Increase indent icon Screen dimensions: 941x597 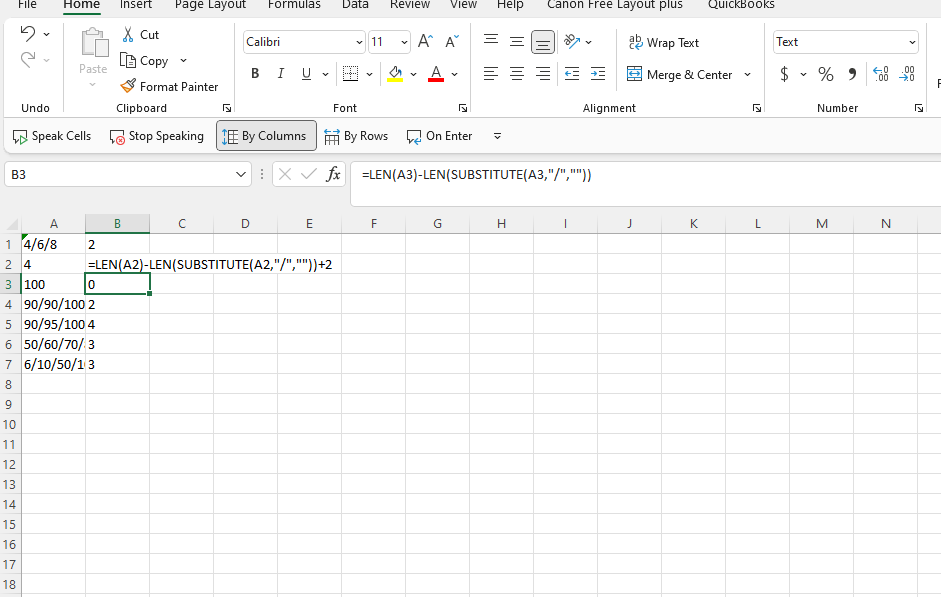(598, 74)
